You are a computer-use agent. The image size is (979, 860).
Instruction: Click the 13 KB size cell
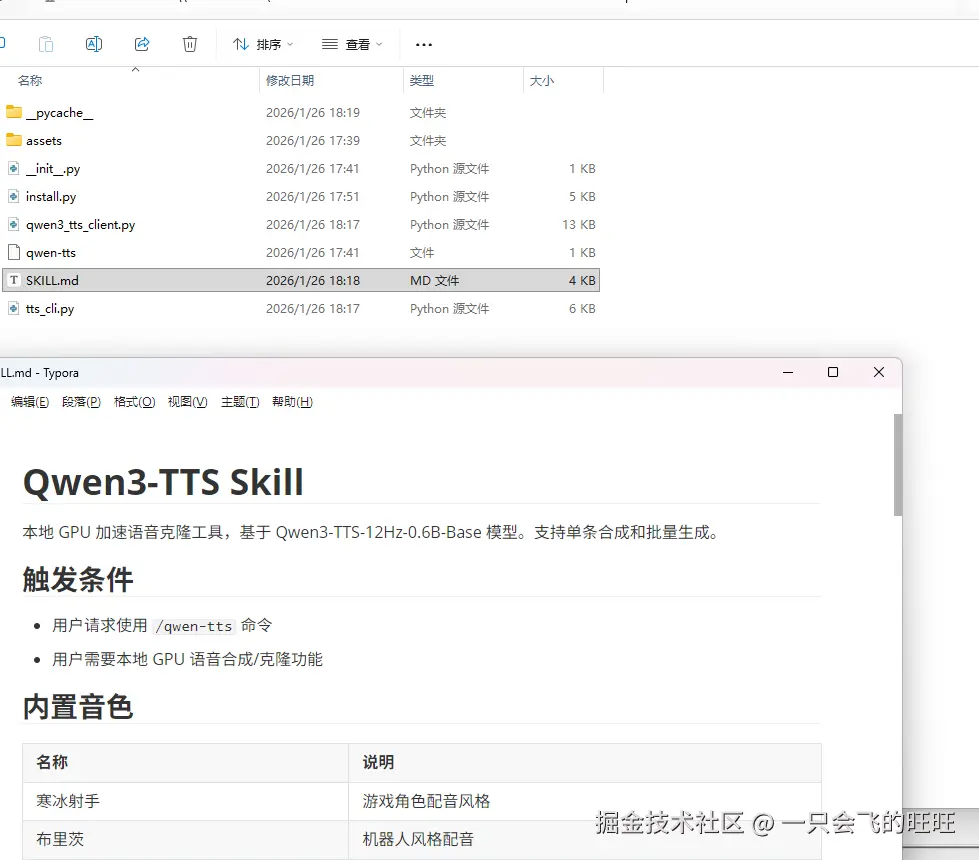coord(579,225)
